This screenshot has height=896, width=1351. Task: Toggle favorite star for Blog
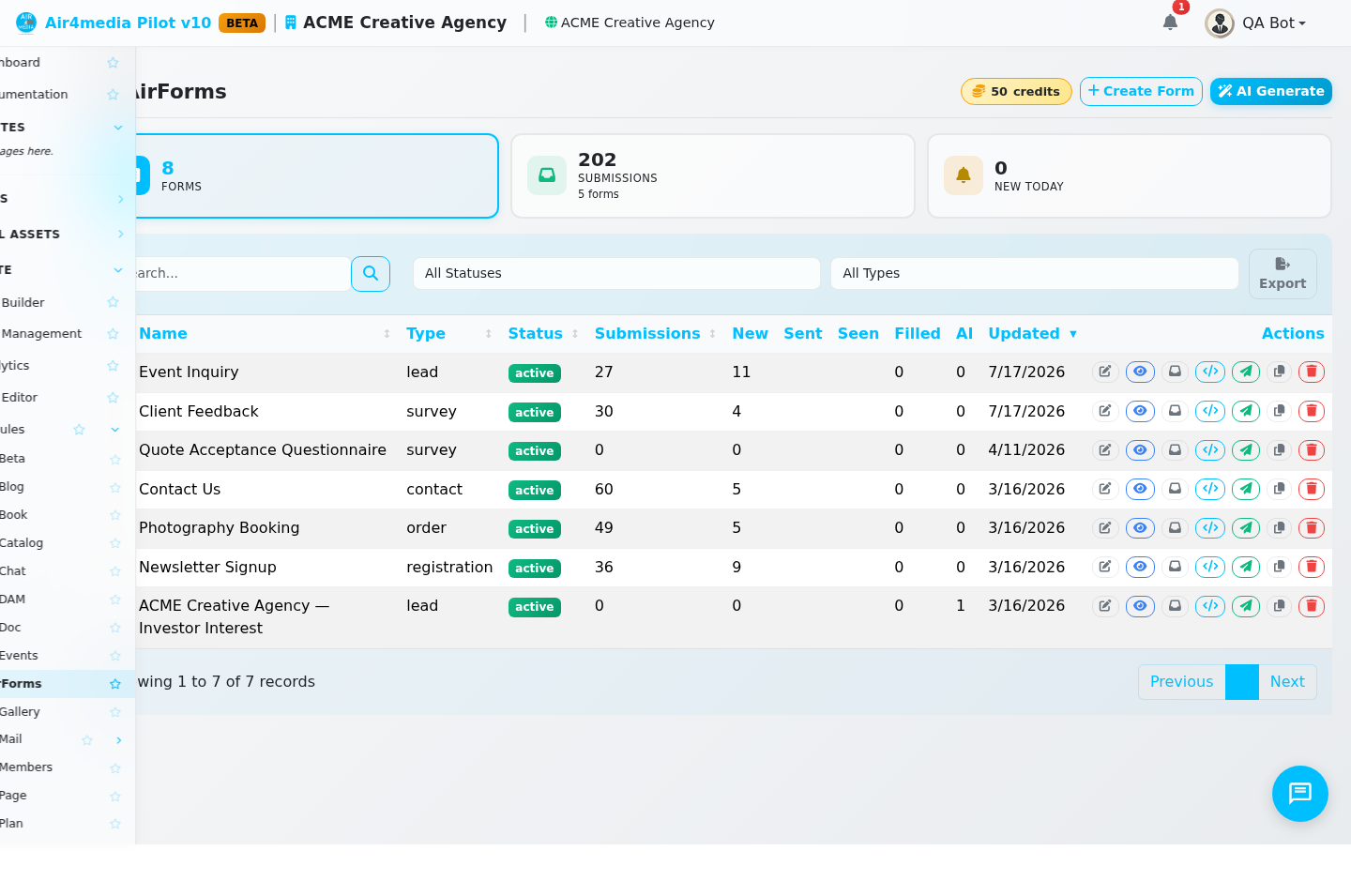tap(115, 487)
